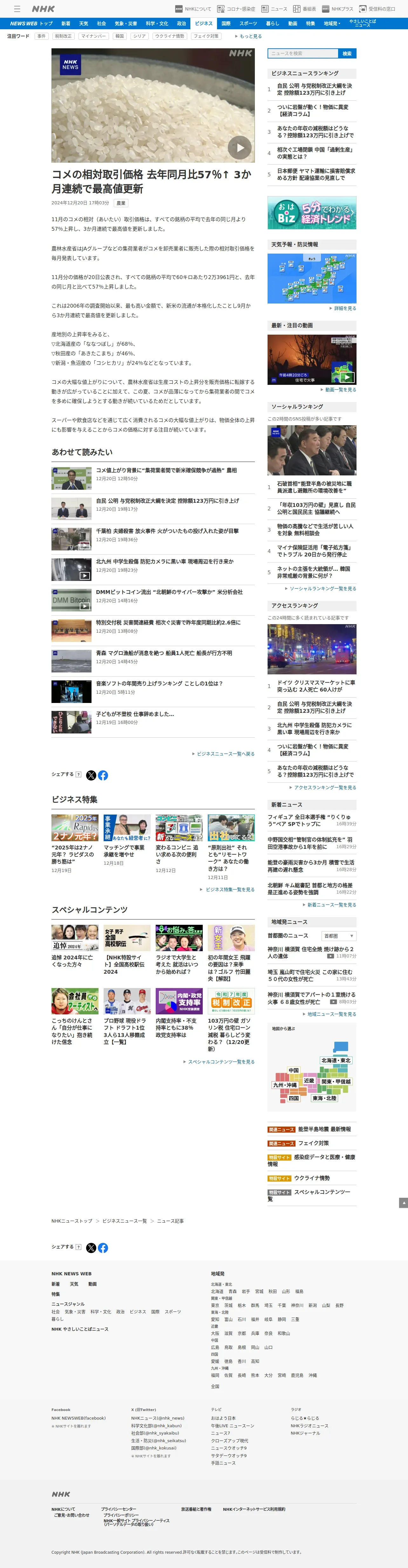The height and width of the screenshot is (1568, 408).
Task: Click the 農業 tag under headline
Action: click(x=120, y=203)
